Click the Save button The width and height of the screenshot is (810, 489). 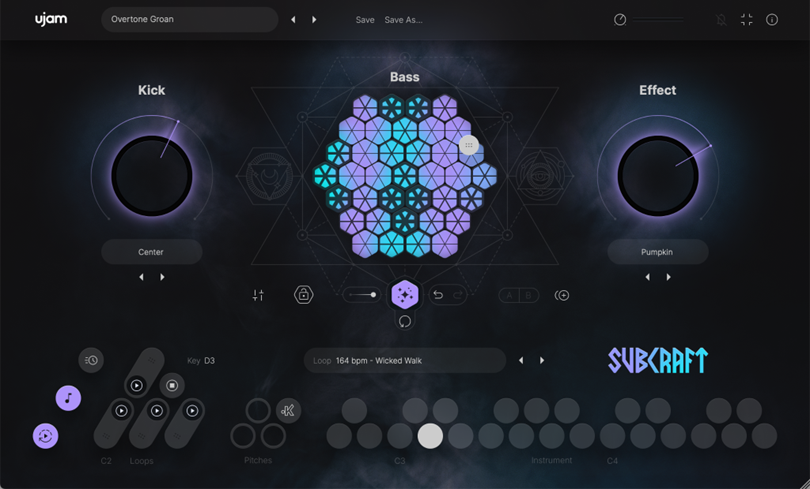(x=365, y=20)
